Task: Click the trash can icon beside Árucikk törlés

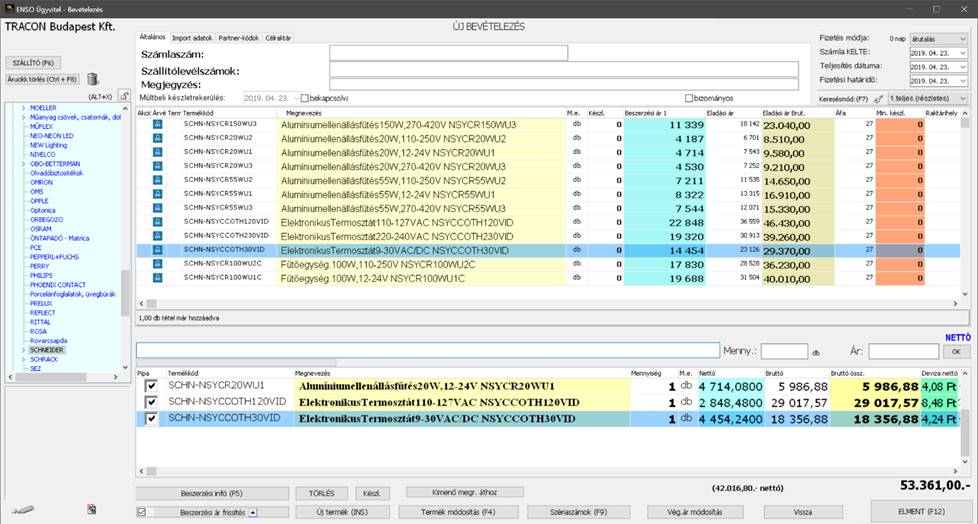Action: [x=93, y=79]
